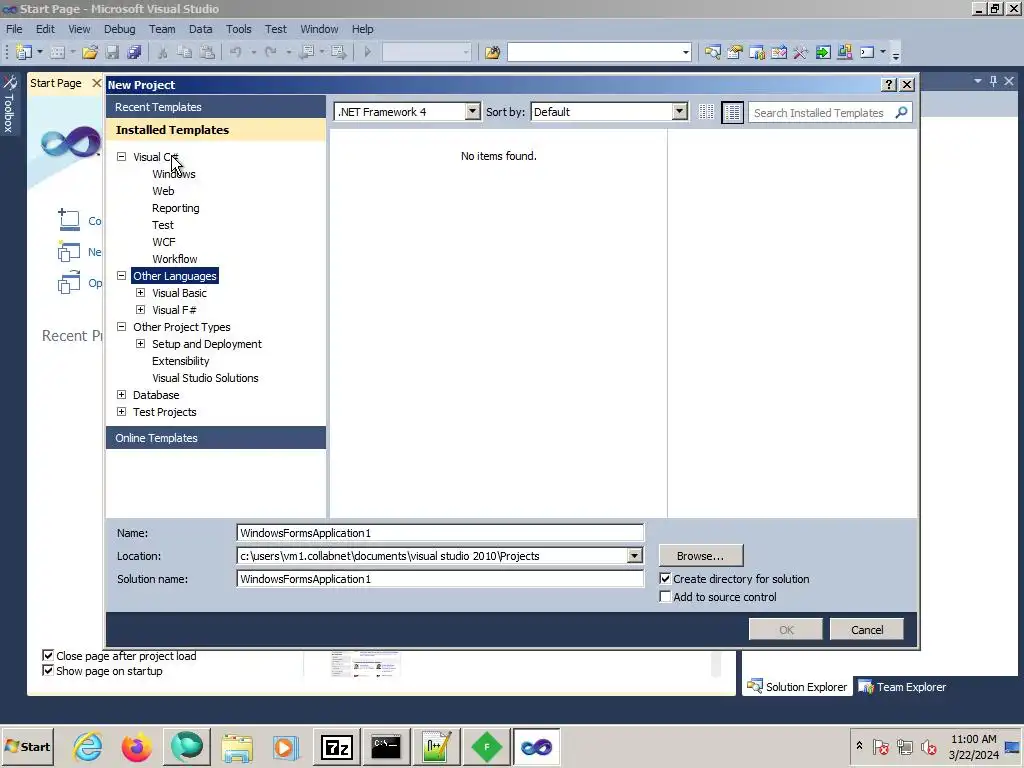Open the Team menu
The image size is (1024, 768).
click(162, 29)
